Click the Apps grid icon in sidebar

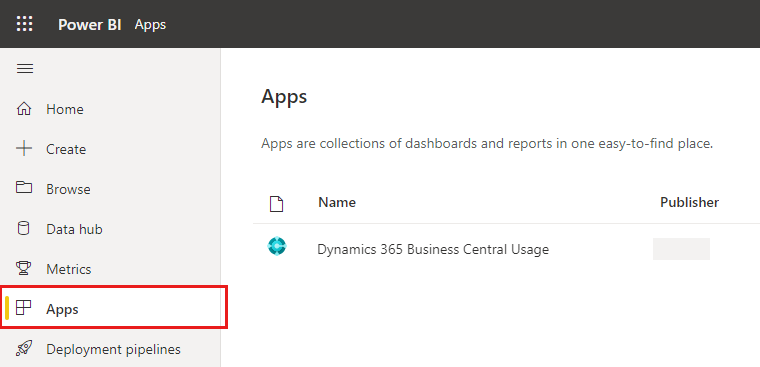24,307
